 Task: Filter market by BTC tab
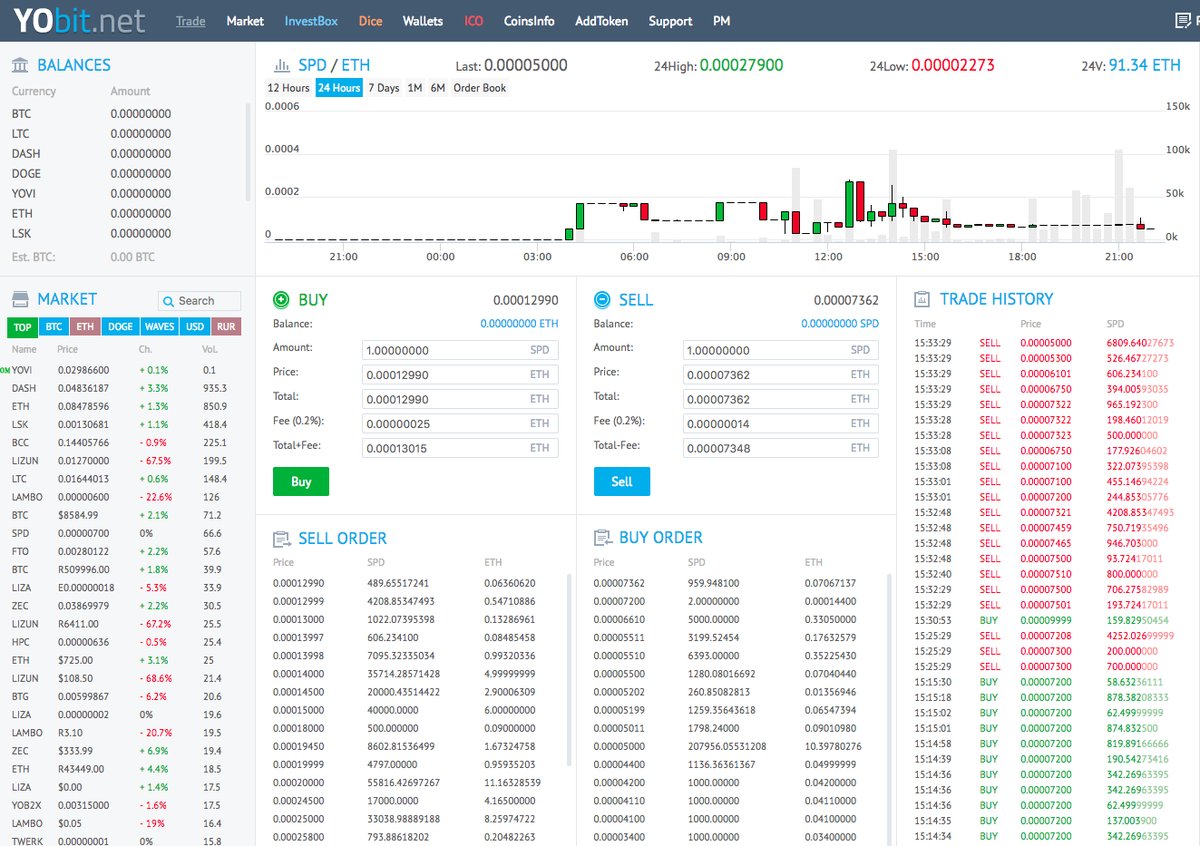click(54, 327)
